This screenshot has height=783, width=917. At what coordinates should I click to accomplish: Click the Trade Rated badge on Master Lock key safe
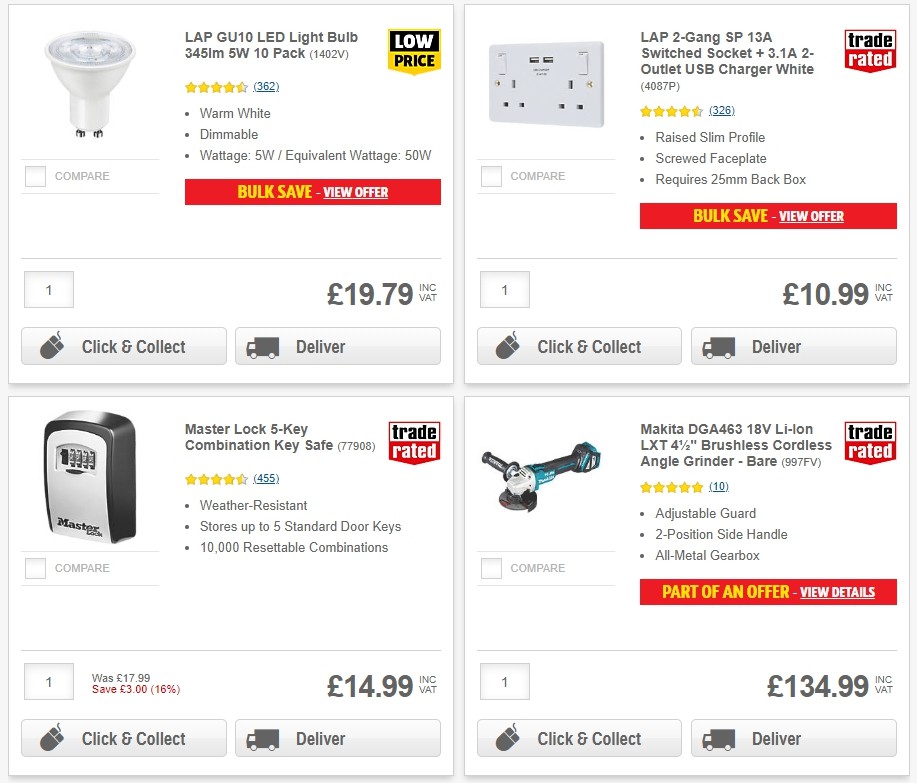[x=413, y=441]
